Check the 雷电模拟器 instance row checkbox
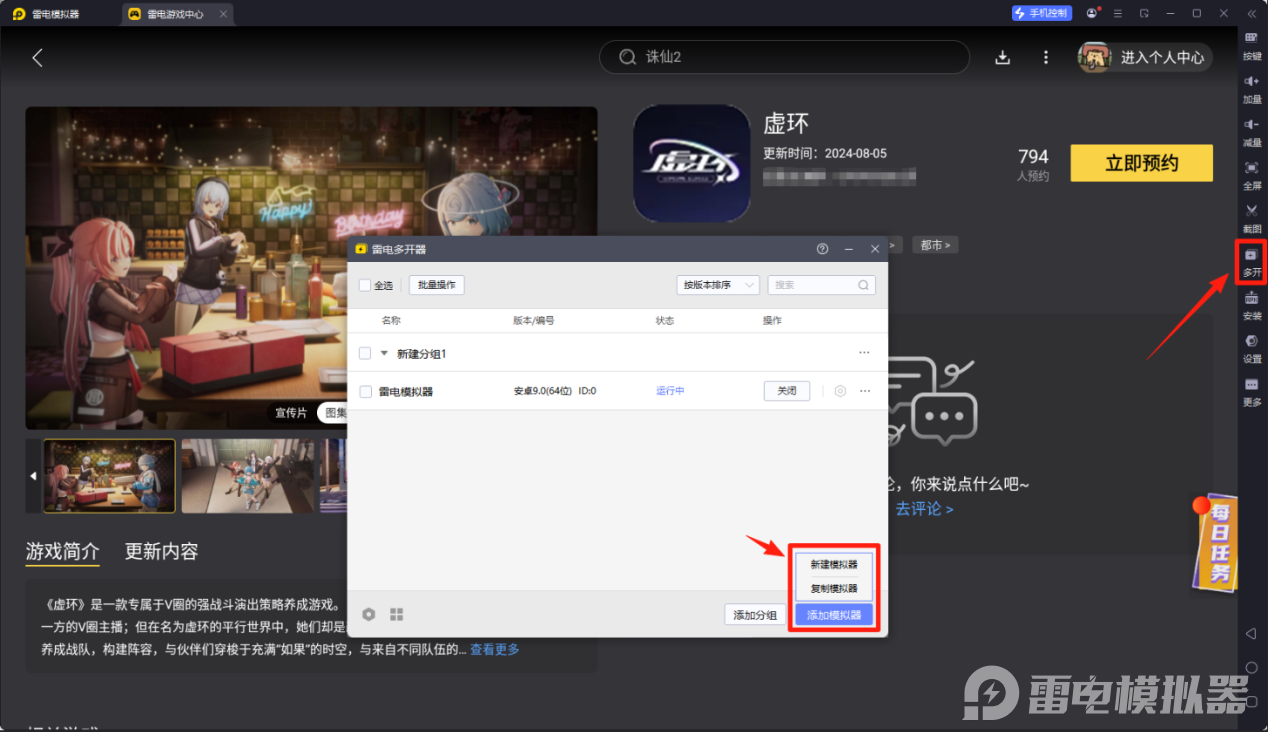The width and height of the screenshot is (1268, 732). pyautogui.click(x=365, y=391)
